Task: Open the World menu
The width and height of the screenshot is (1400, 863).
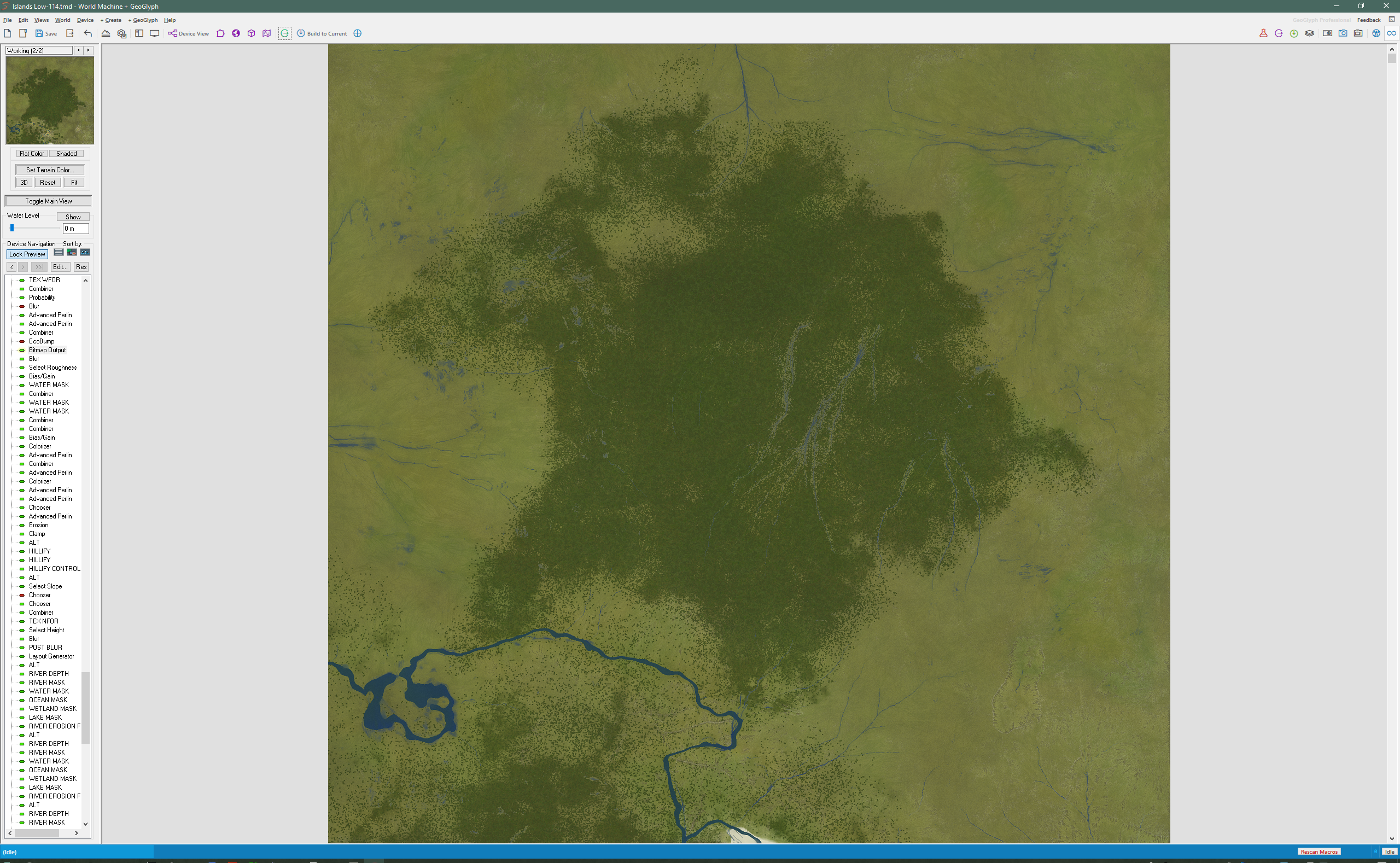Action: (62, 20)
